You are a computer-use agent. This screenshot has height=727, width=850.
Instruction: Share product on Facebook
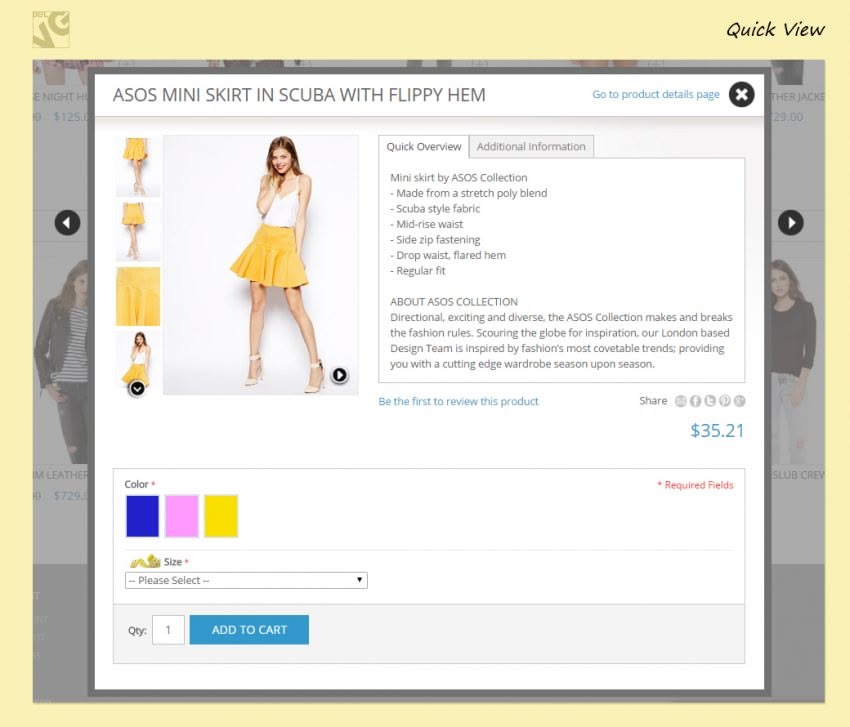695,401
